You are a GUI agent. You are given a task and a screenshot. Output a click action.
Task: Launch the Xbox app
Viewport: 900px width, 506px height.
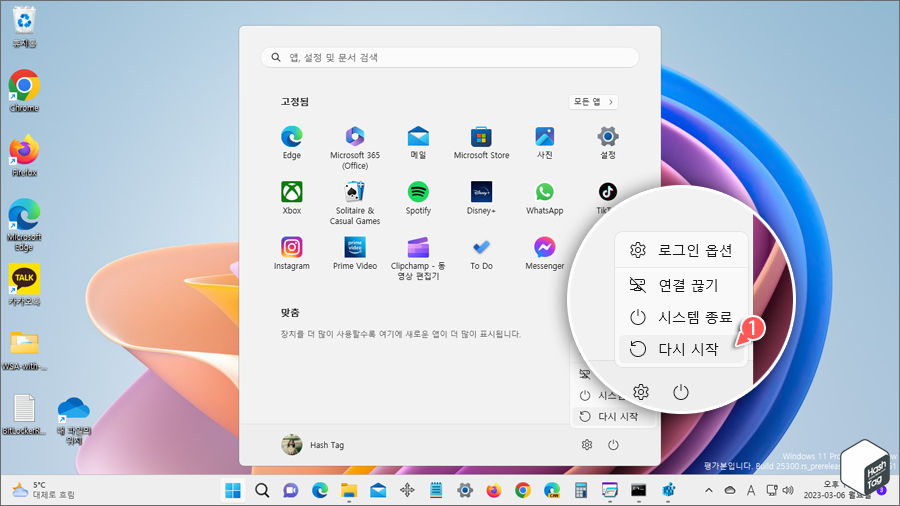pyautogui.click(x=292, y=198)
